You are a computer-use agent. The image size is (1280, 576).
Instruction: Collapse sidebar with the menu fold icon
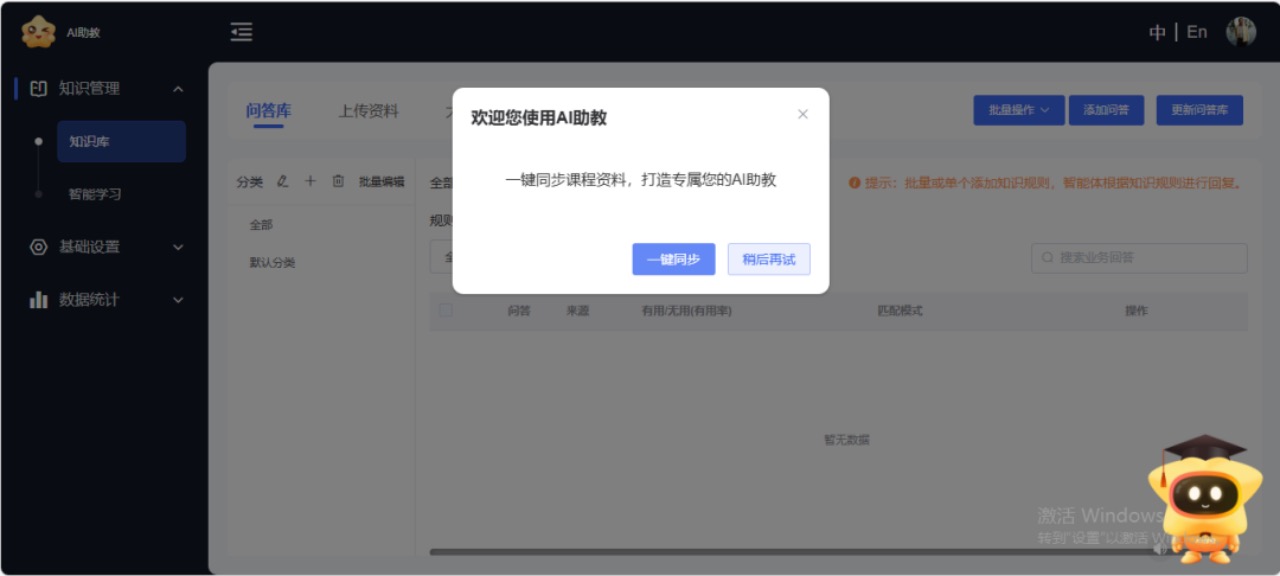[x=241, y=32]
